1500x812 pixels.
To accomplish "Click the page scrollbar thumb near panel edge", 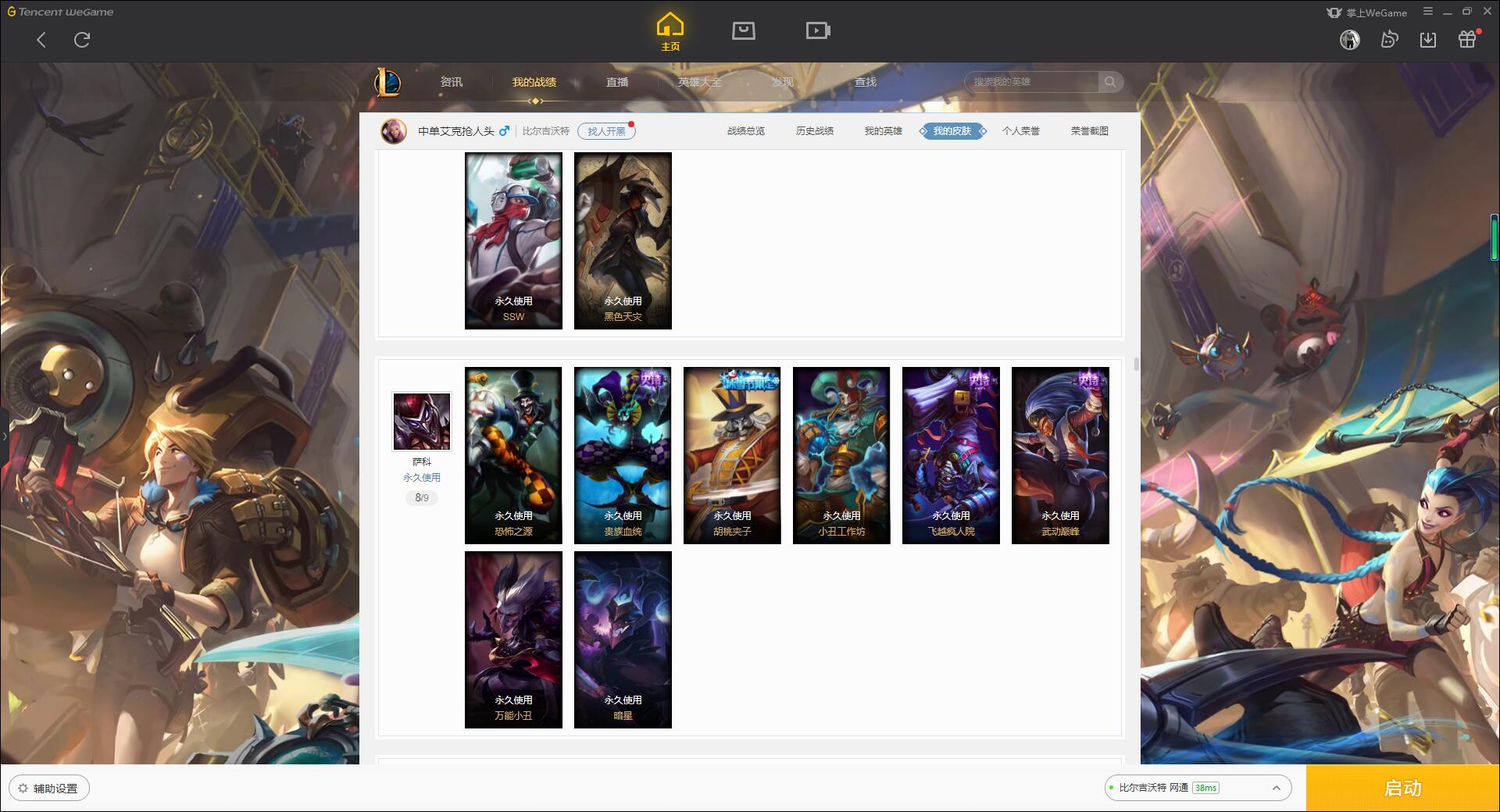I will (1136, 364).
